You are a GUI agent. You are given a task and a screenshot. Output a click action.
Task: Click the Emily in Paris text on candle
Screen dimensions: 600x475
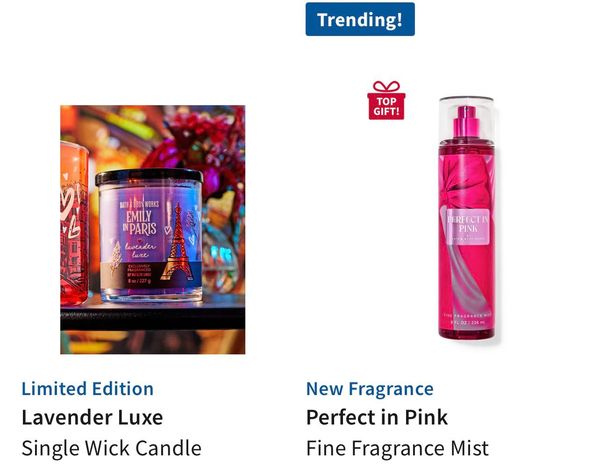[139, 223]
